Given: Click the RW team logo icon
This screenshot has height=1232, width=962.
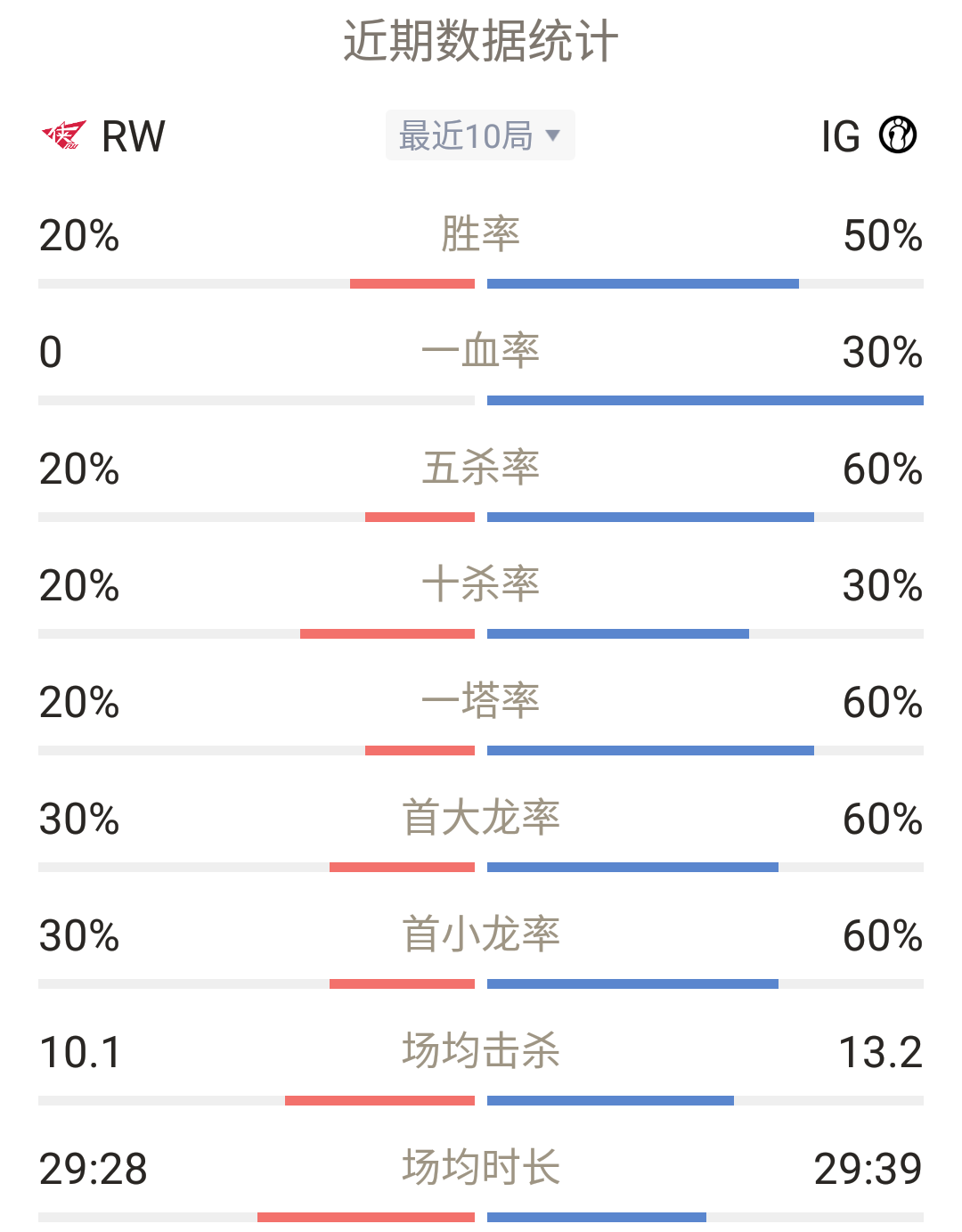Looking at the screenshot, I should [x=64, y=135].
